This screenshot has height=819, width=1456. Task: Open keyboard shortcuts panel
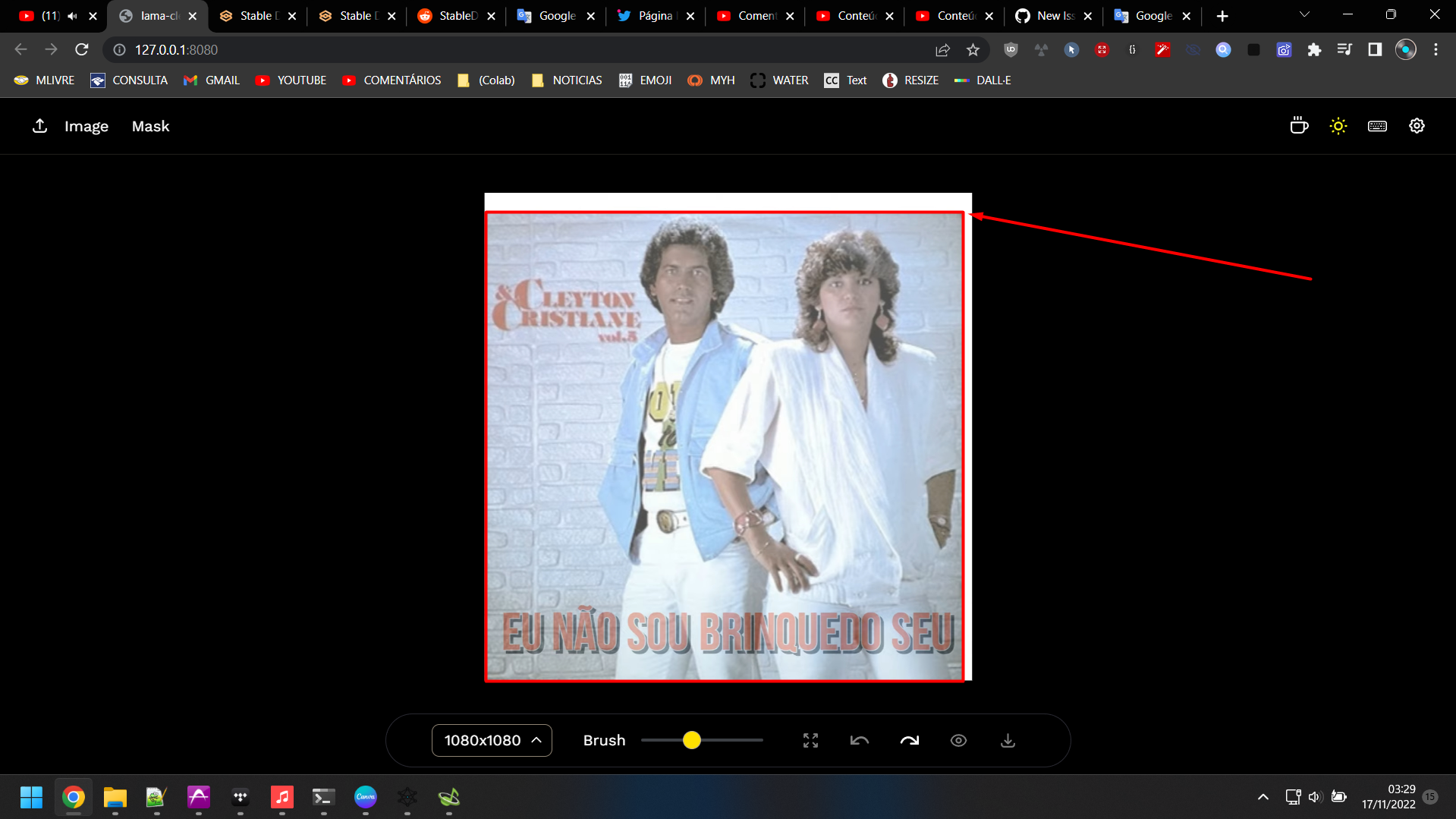(1377, 125)
